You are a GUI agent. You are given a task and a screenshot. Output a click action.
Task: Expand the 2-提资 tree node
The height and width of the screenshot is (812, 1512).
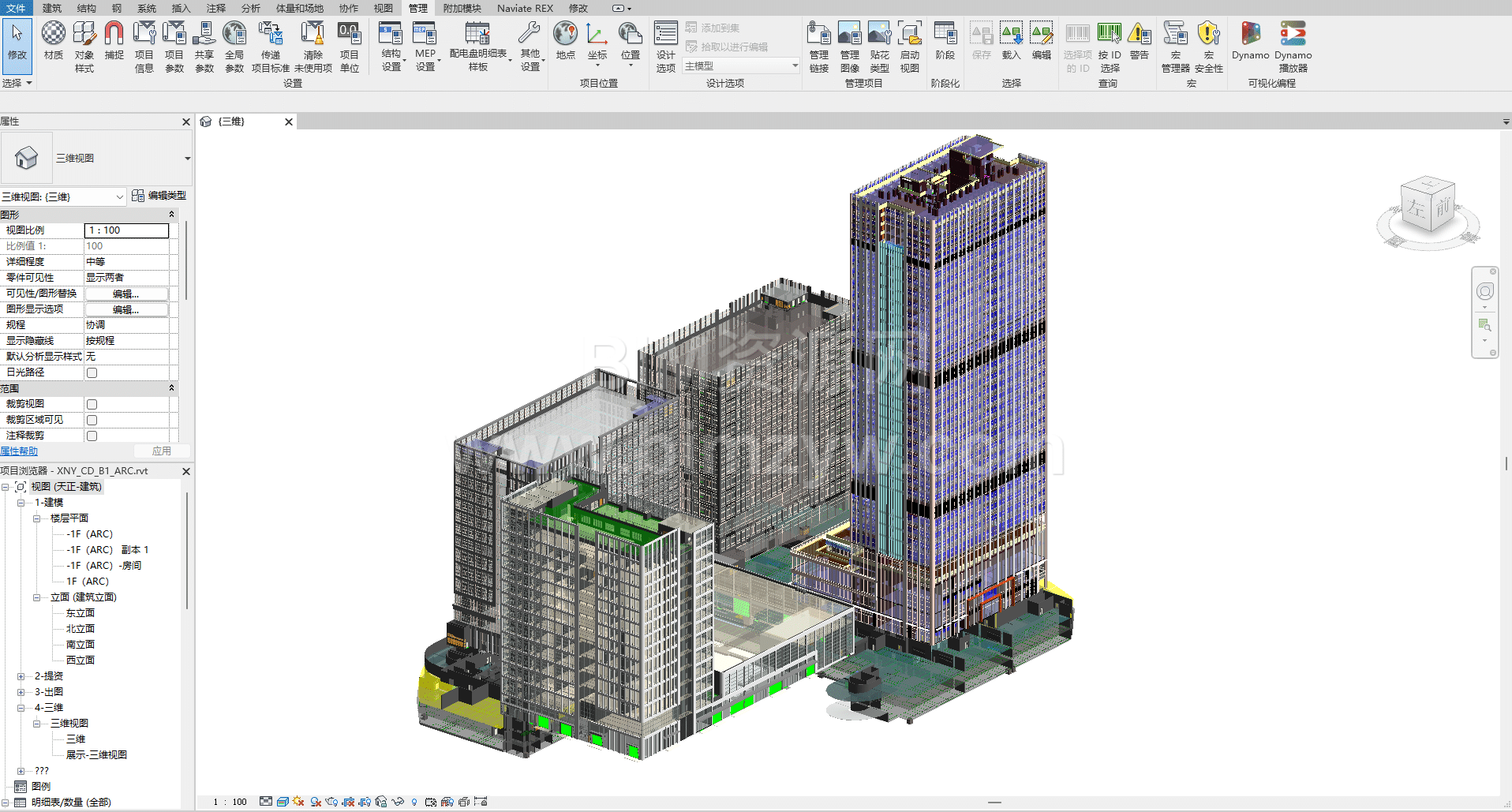click(x=21, y=676)
